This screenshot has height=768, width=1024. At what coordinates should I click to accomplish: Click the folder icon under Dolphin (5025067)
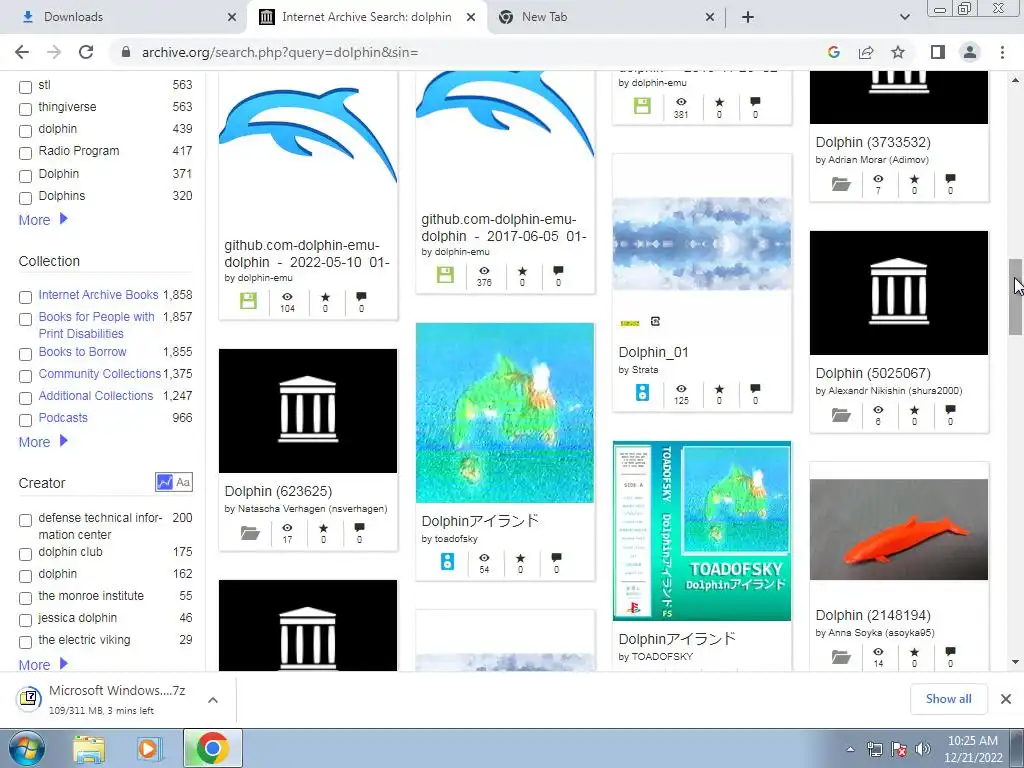(840, 415)
